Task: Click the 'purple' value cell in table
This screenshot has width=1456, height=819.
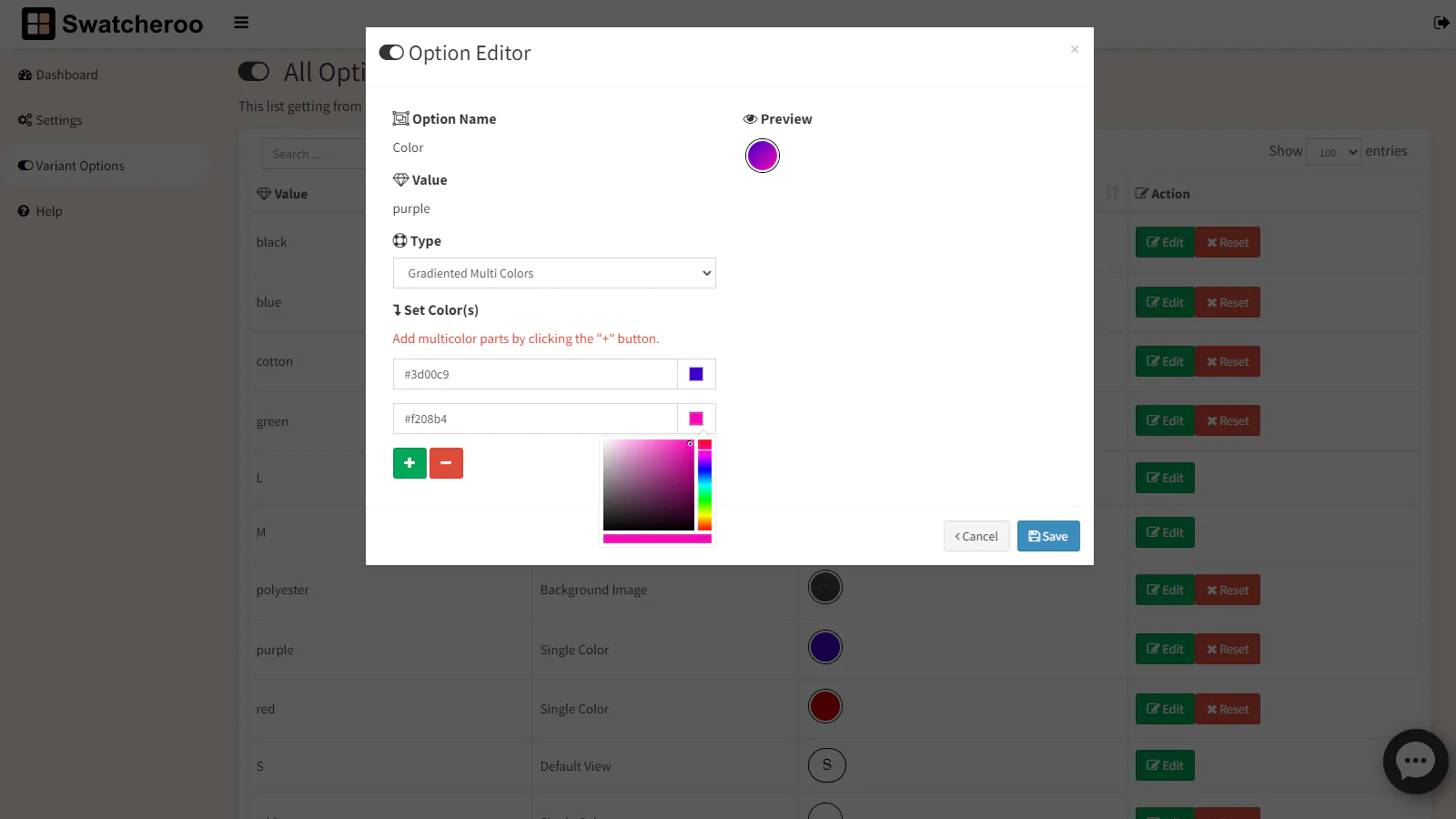Action: (275, 650)
